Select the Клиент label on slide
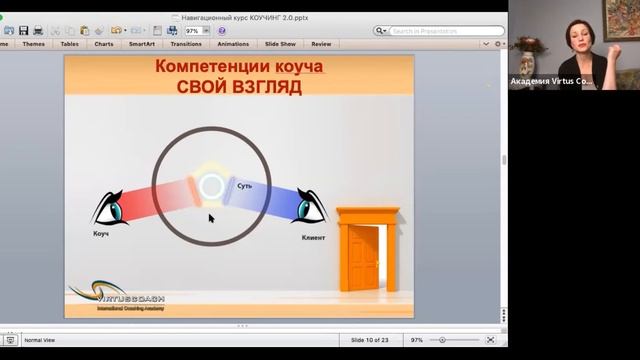The height and width of the screenshot is (360, 640). click(313, 238)
